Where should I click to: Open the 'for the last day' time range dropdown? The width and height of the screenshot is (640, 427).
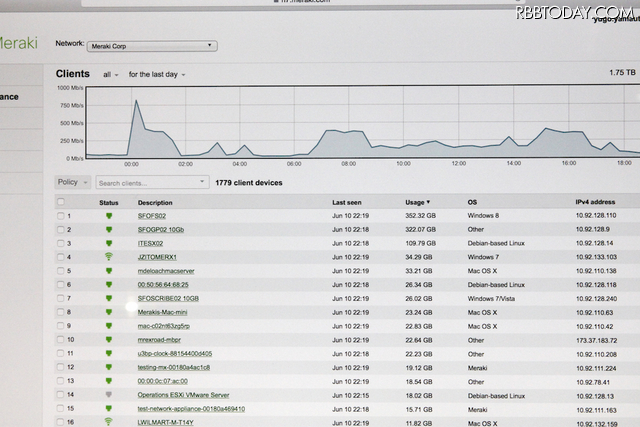157,75
